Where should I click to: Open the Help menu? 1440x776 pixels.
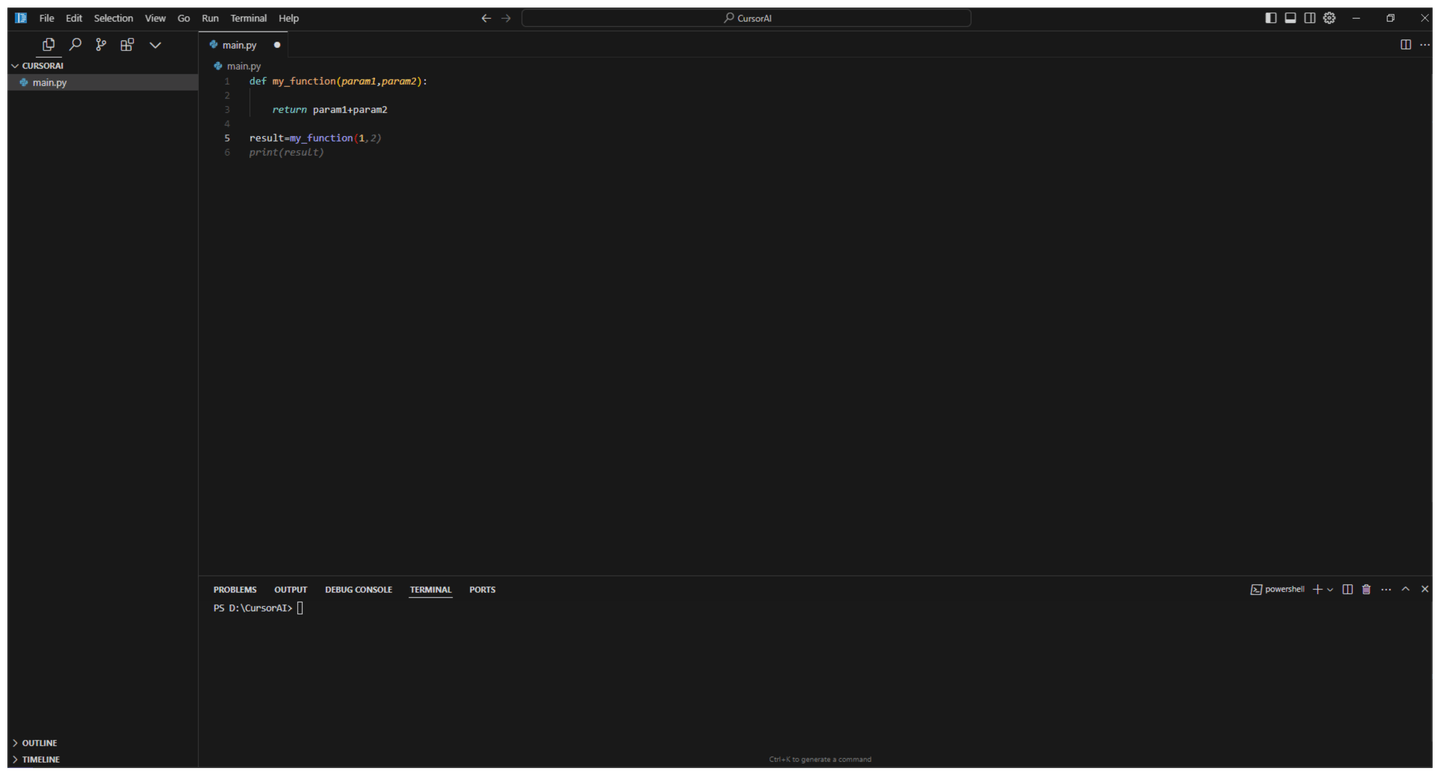(x=289, y=18)
